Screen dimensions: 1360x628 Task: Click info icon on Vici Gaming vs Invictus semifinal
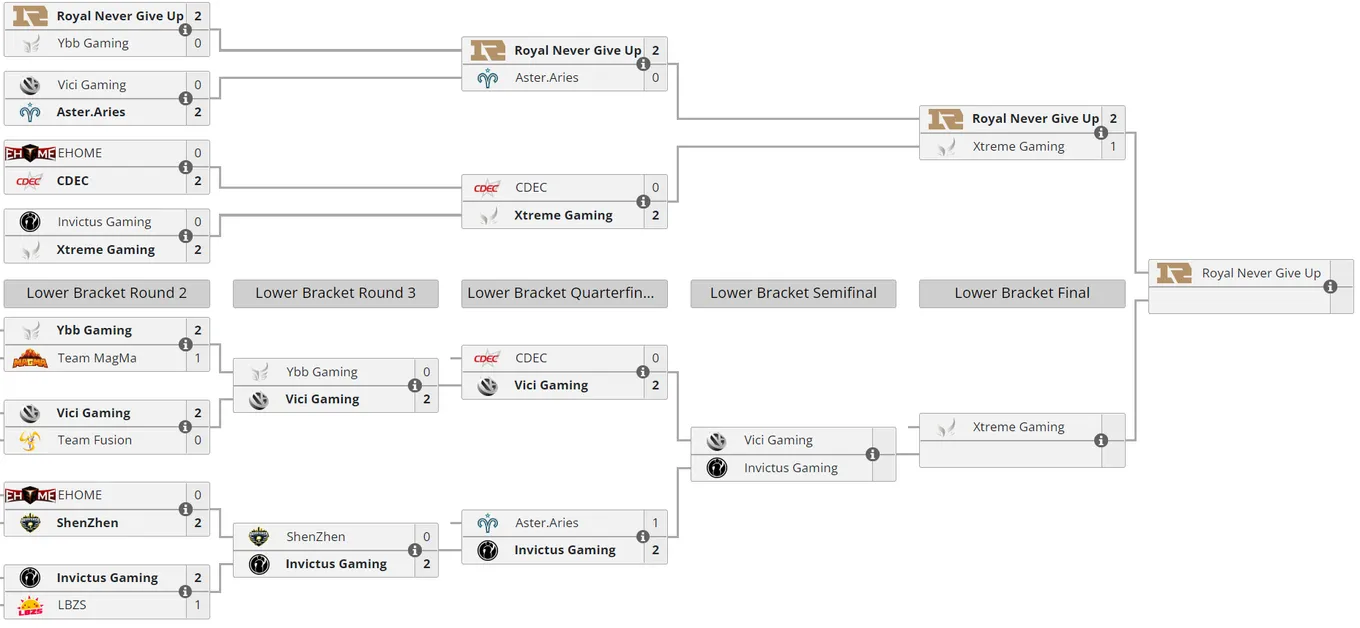[872, 454]
